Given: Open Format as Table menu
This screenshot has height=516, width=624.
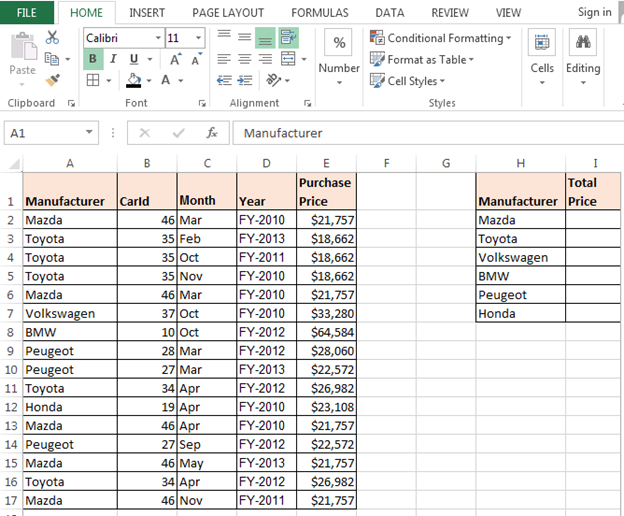Looking at the screenshot, I should click(x=422, y=59).
